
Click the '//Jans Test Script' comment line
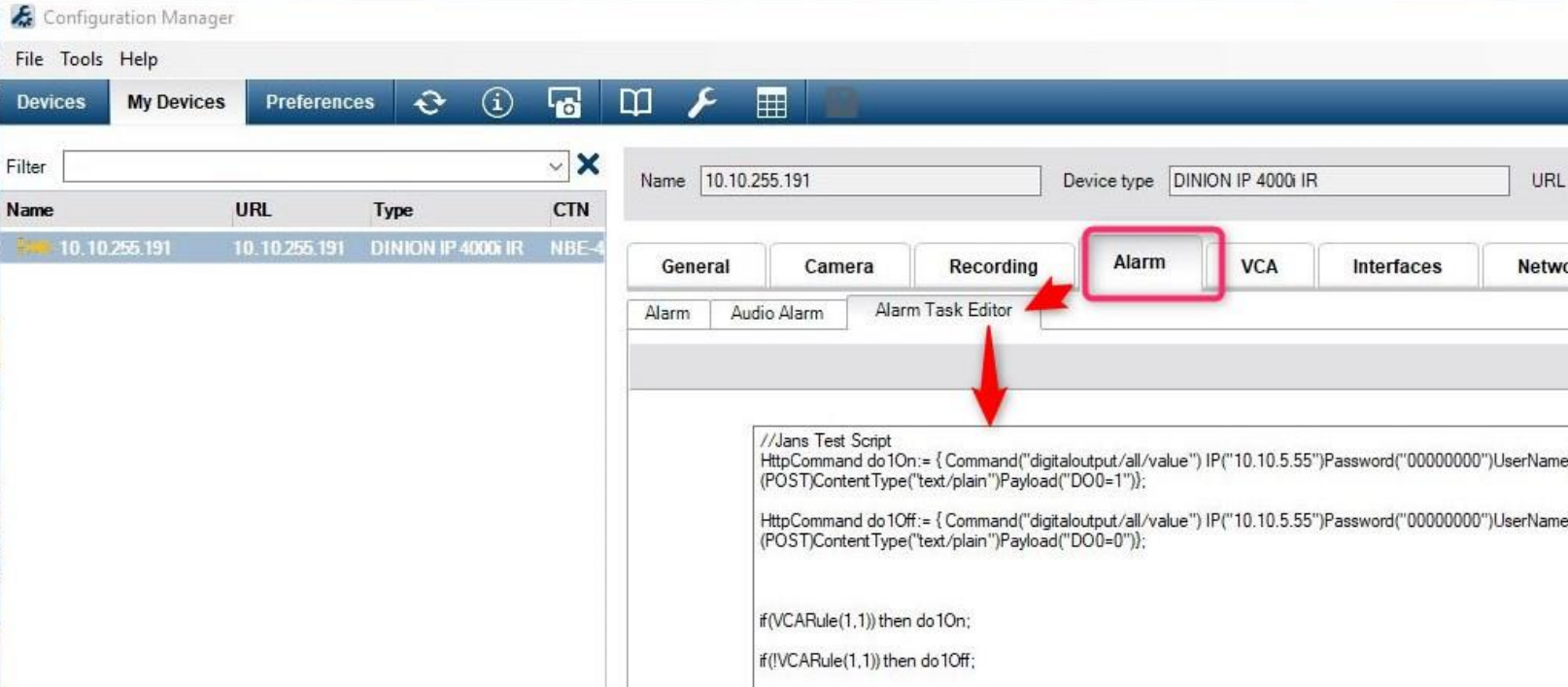[825, 440]
